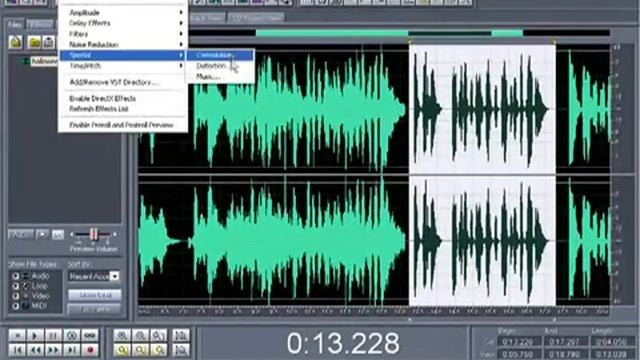Click the Play Looped infinity button
Viewport: 640px width, 360px height.
click(x=90, y=336)
